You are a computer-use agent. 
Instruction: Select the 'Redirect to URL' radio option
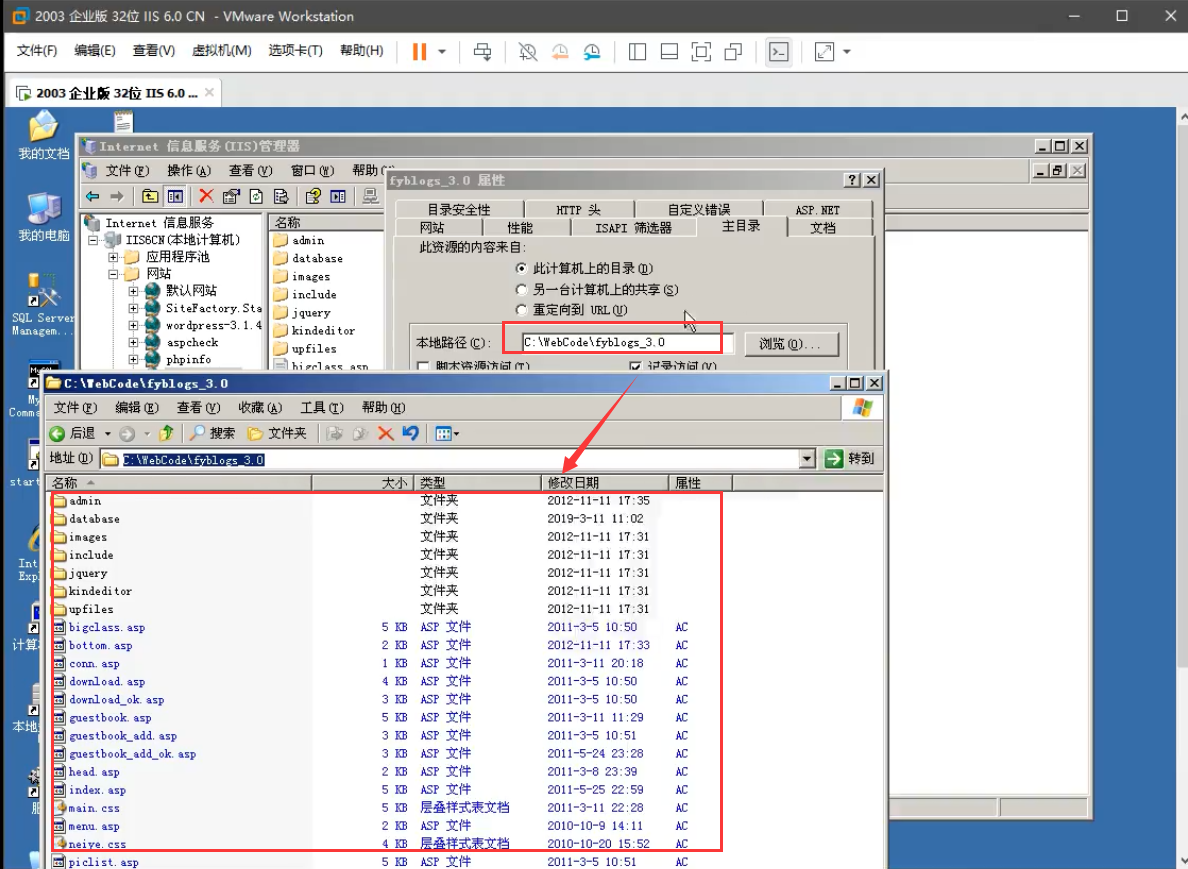[x=521, y=311]
